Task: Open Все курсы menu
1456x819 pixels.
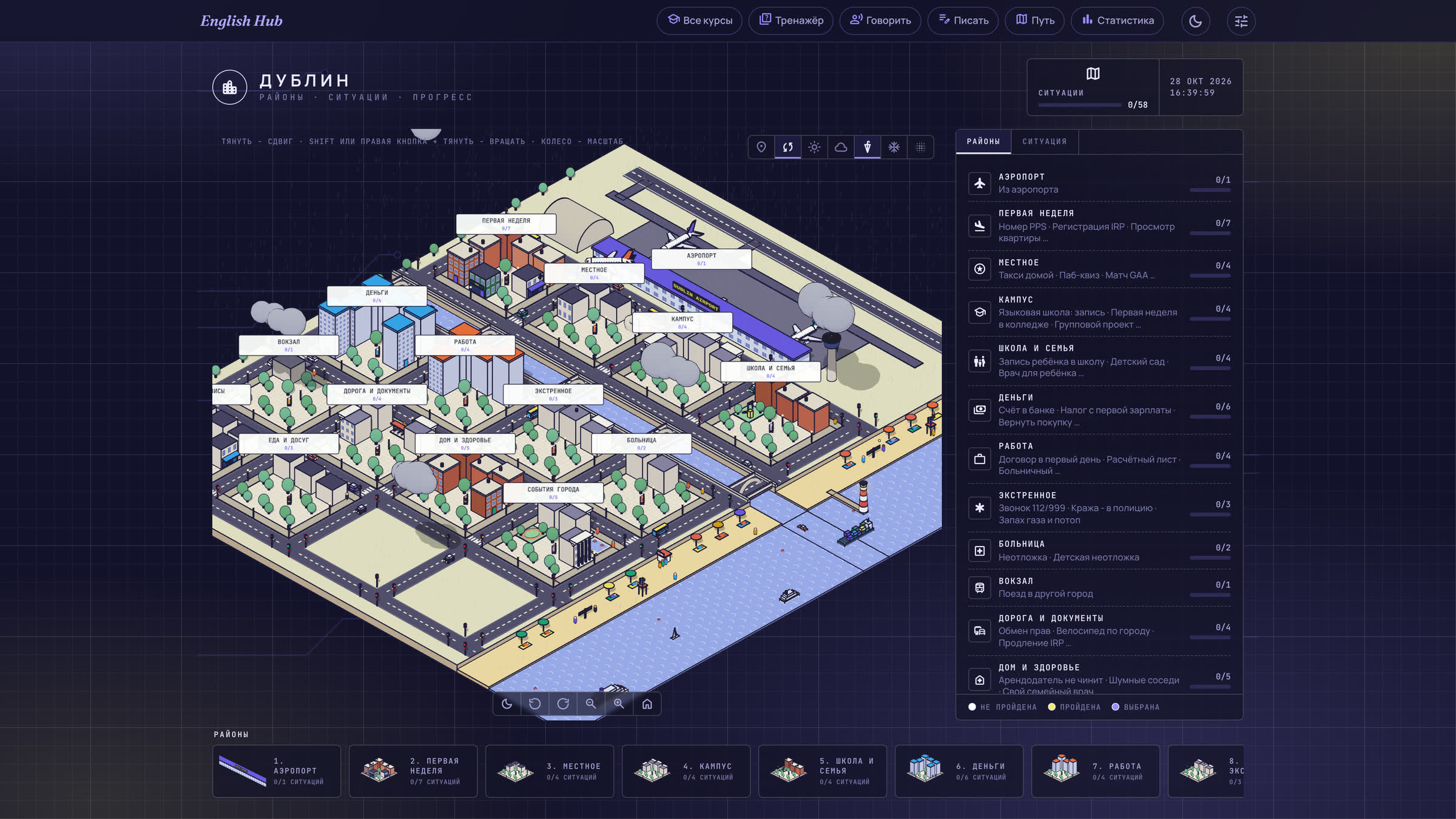Action: [x=699, y=21]
